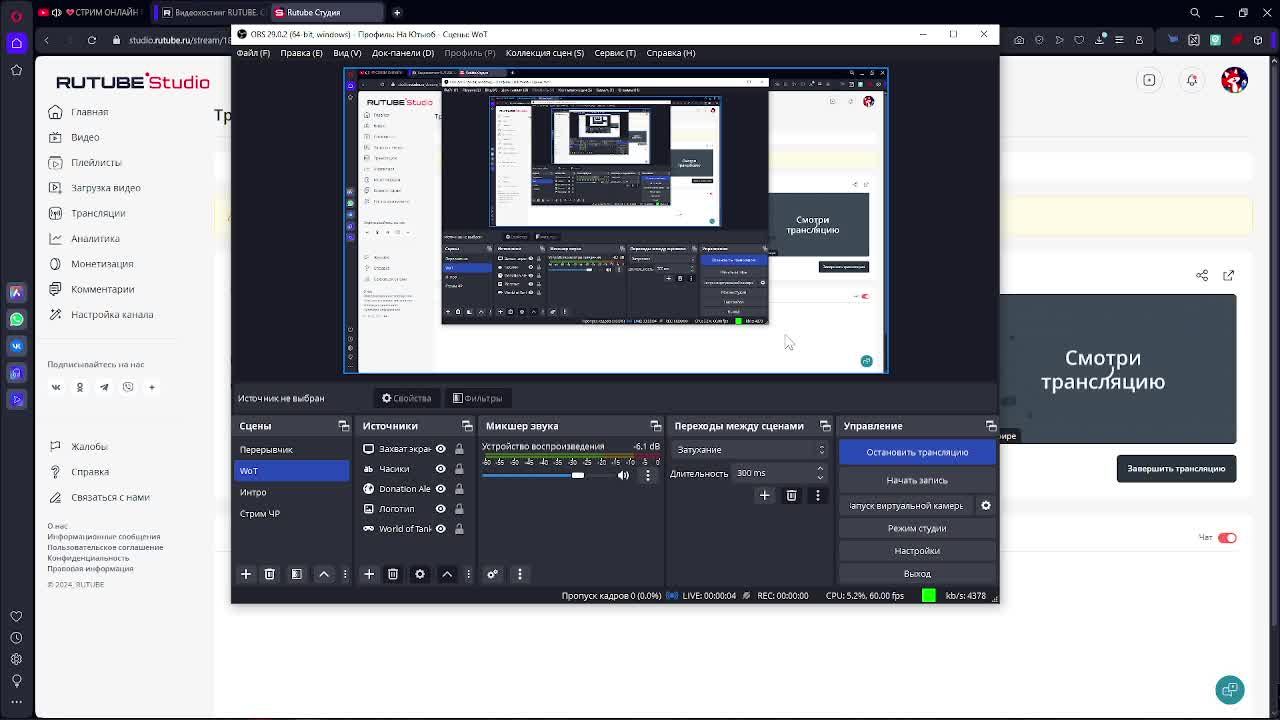Click Остановить трансляцию button
This screenshot has width=1280, height=720.
pyautogui.click(x=917, y=452)
